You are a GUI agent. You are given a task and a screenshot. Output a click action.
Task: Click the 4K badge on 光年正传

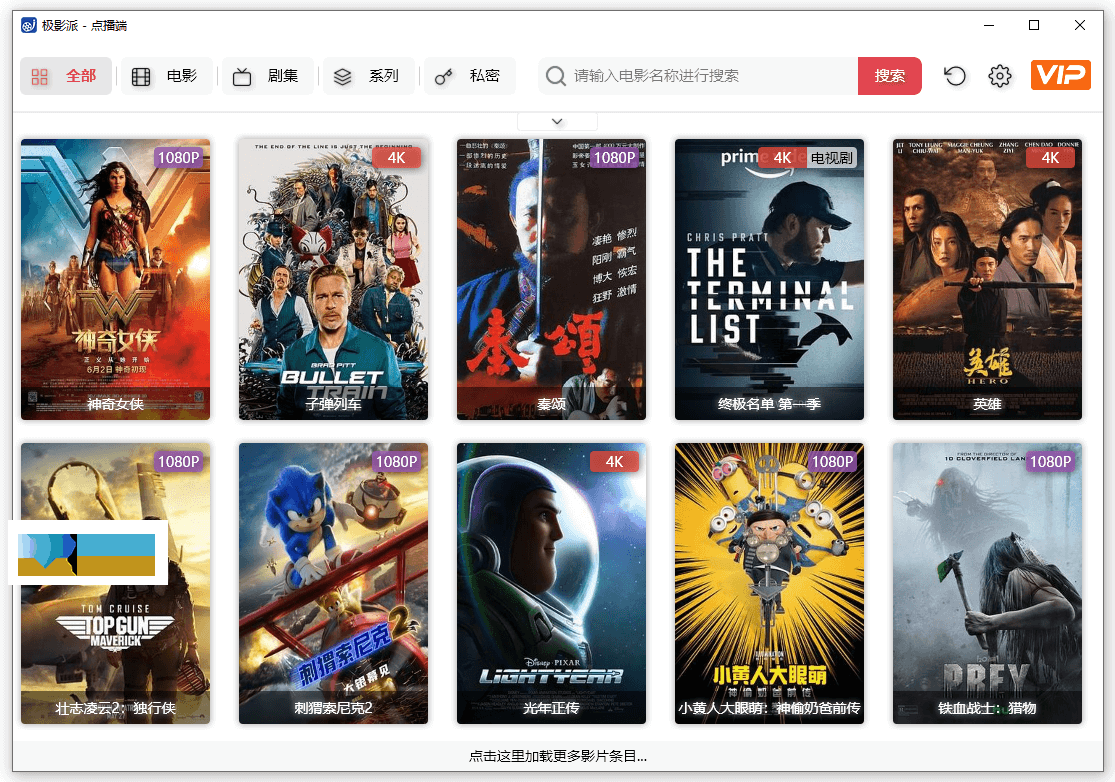coord(614,462)
